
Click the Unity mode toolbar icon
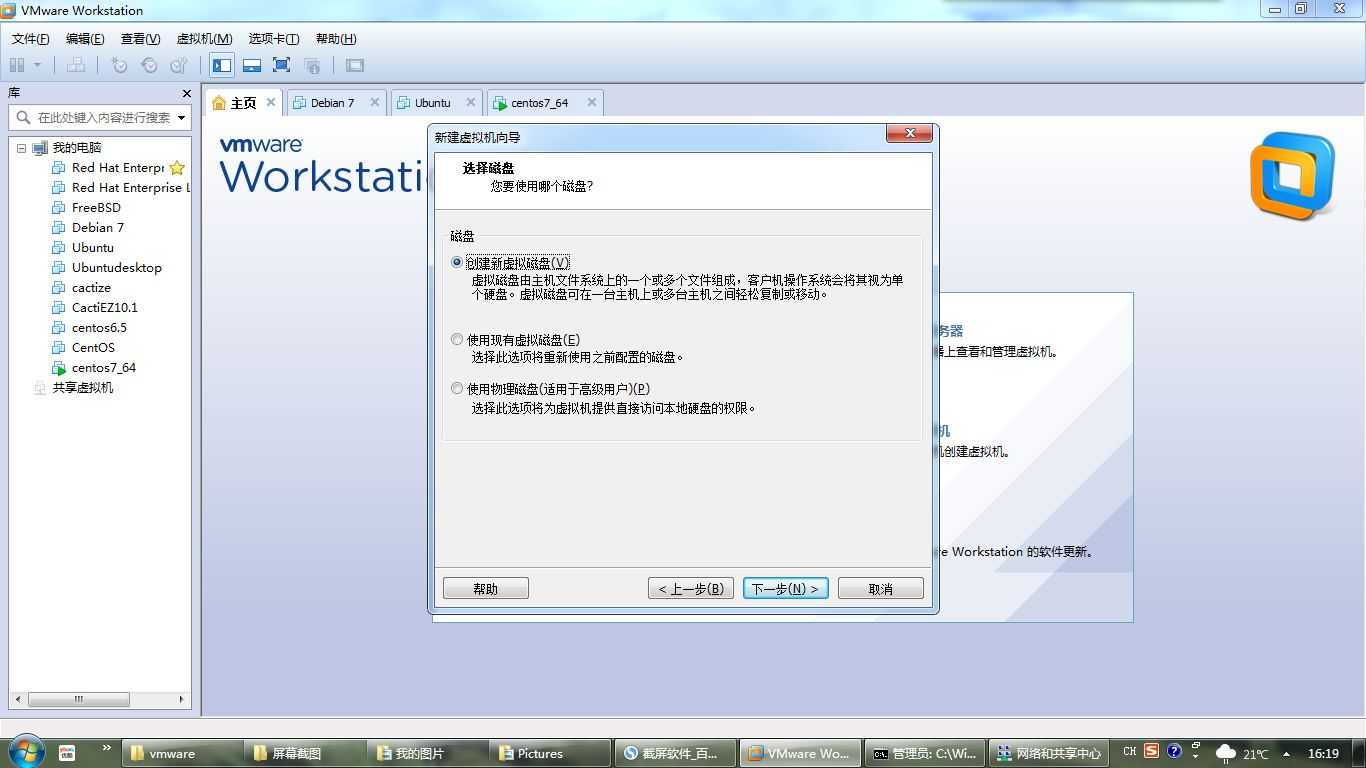(x=312, y=65)
